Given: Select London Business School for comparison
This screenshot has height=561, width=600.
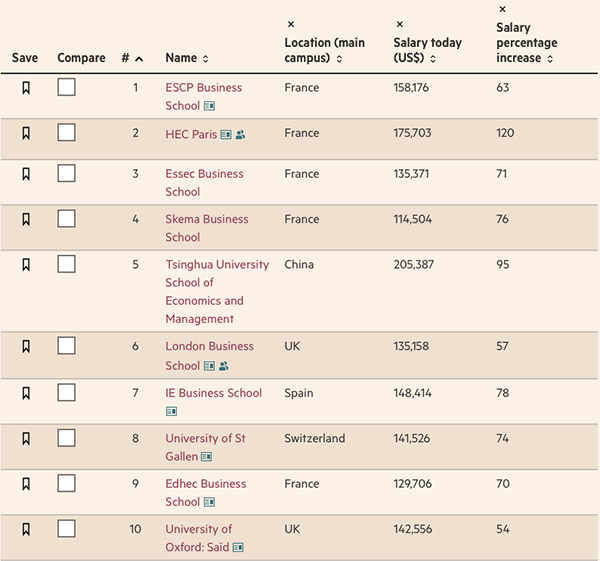Looking at the screenshot, I should (66, 346).
